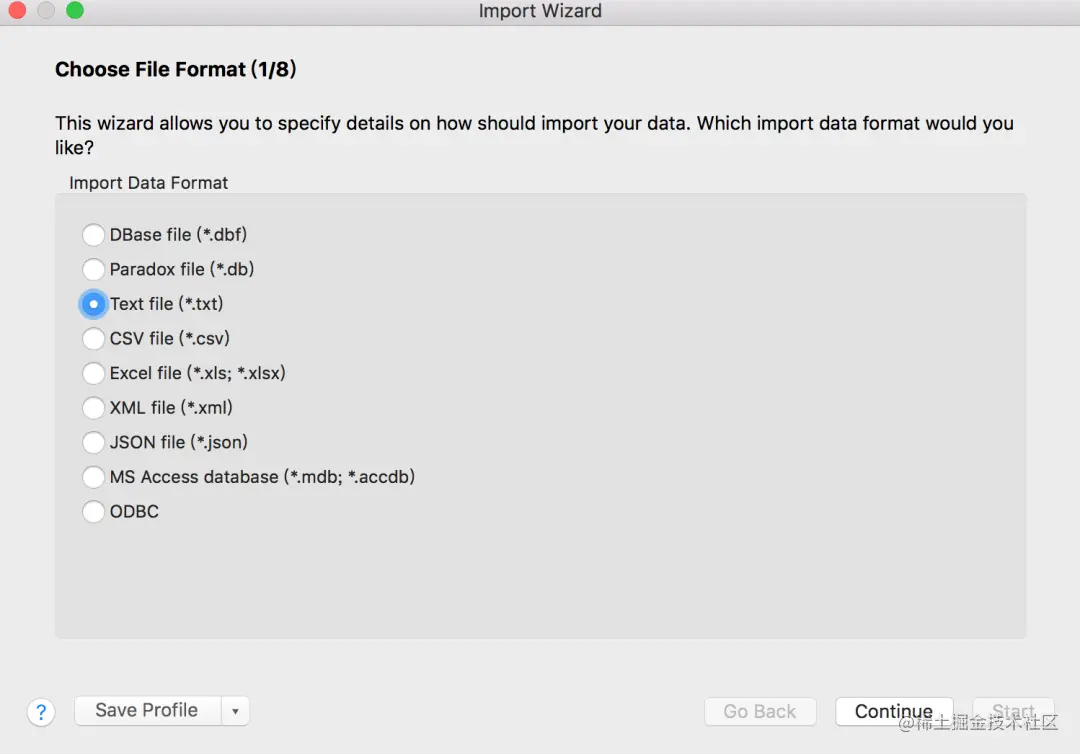This screenshot has width=1080, height=754.
Task: Click the Start button
Action: pyautogui.click(x=1013, y=712)
